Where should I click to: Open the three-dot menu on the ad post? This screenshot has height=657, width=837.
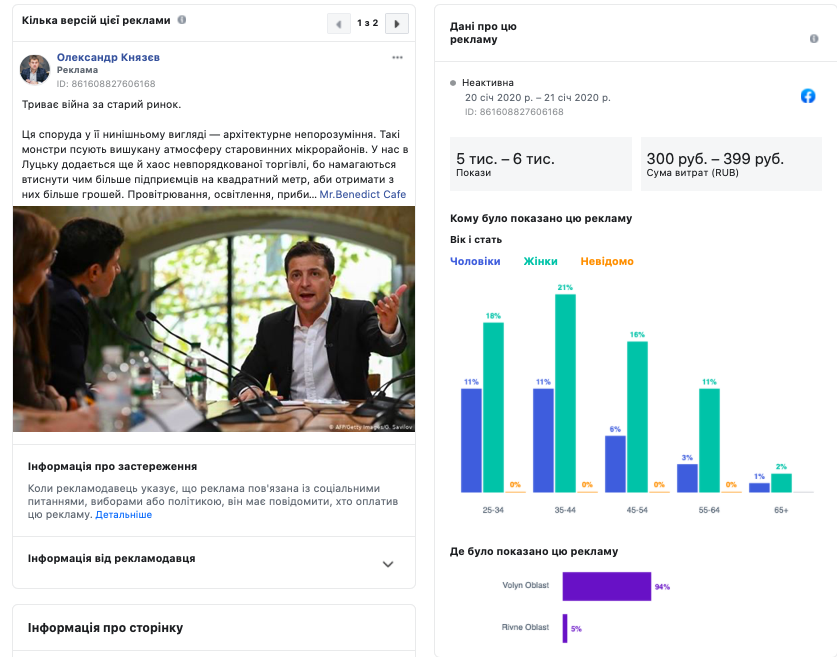pos(397,58)
